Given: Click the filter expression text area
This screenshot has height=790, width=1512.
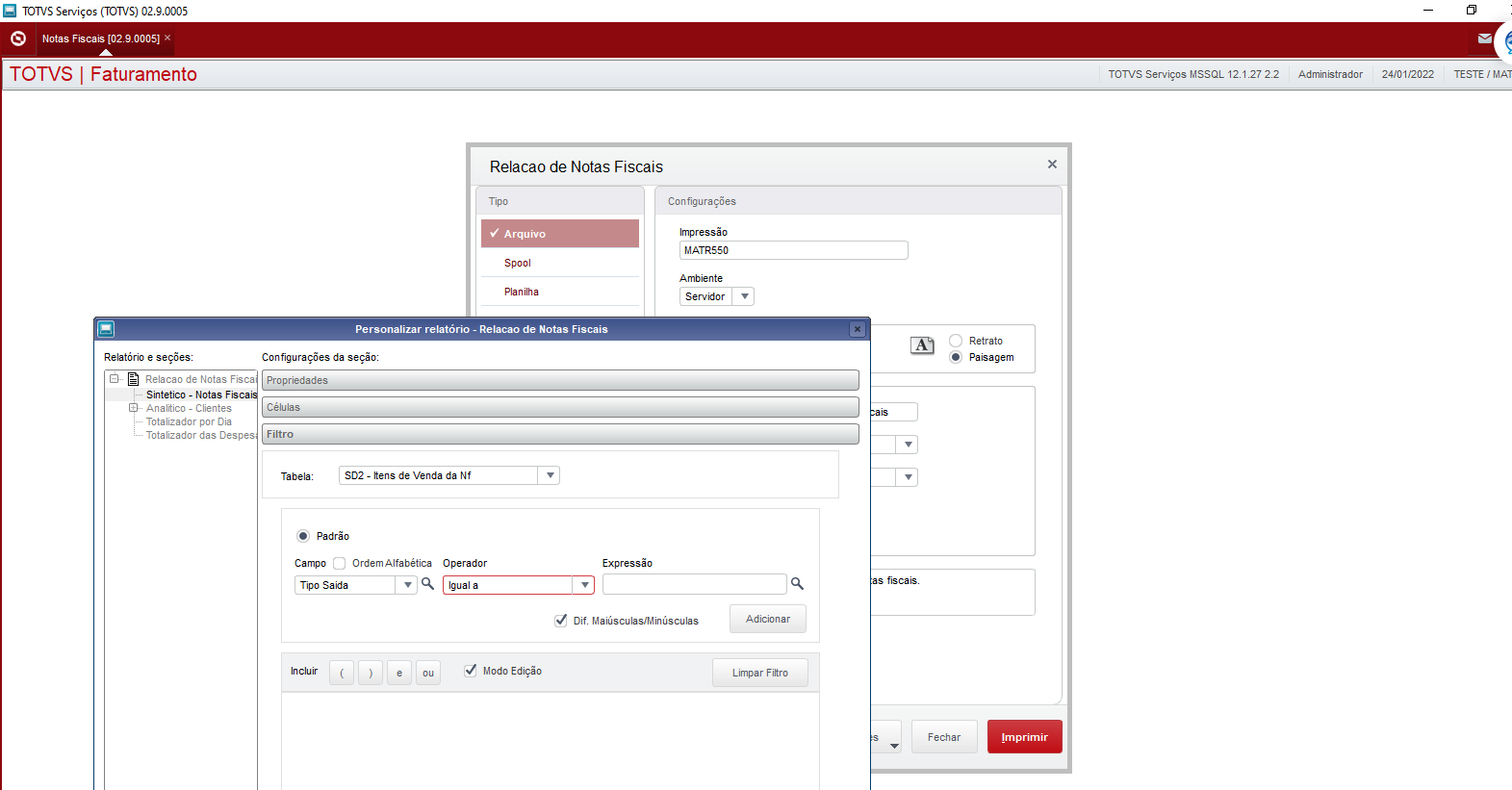Looking at the screenshot, I should [550, 741].
